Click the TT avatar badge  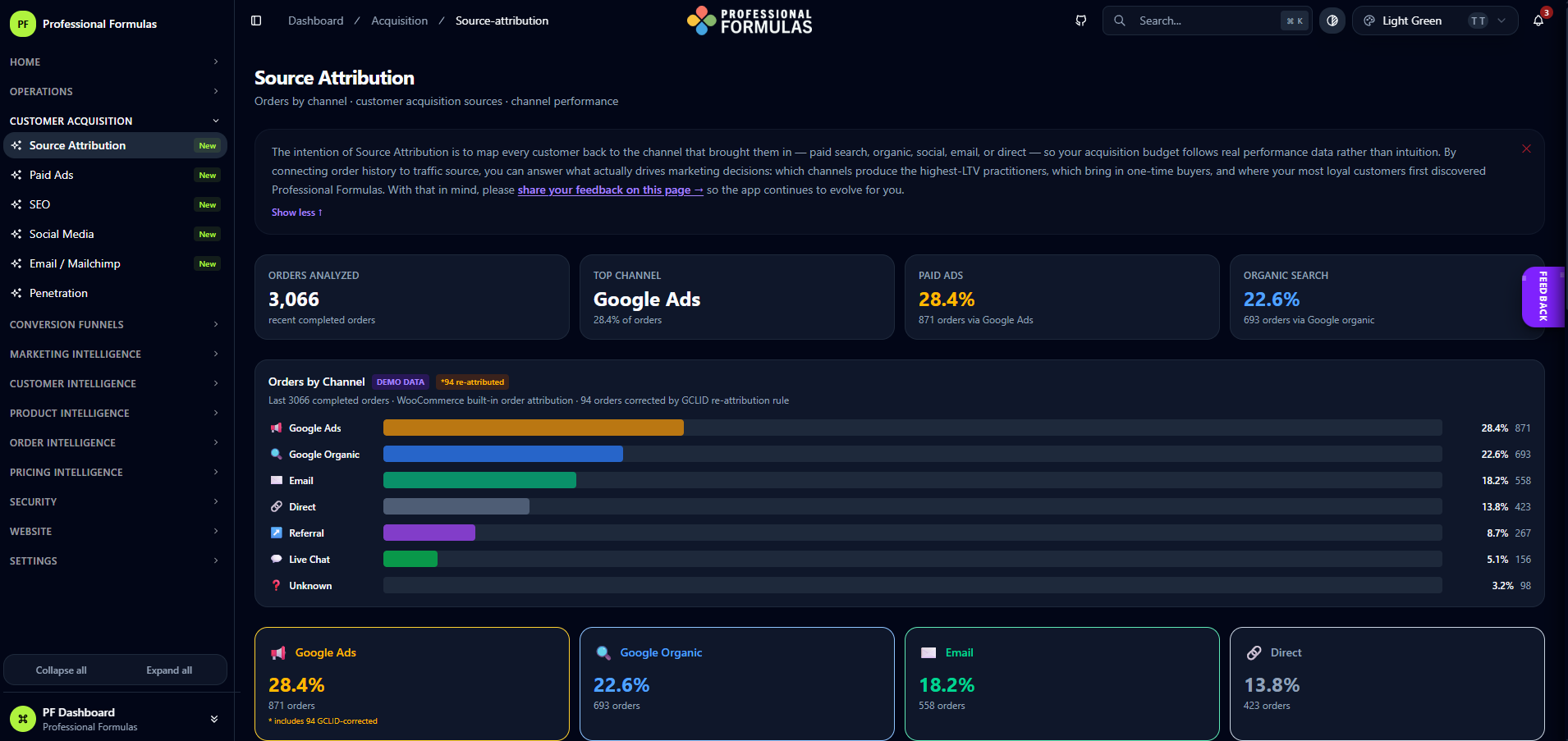click(x=1479, y=21)
